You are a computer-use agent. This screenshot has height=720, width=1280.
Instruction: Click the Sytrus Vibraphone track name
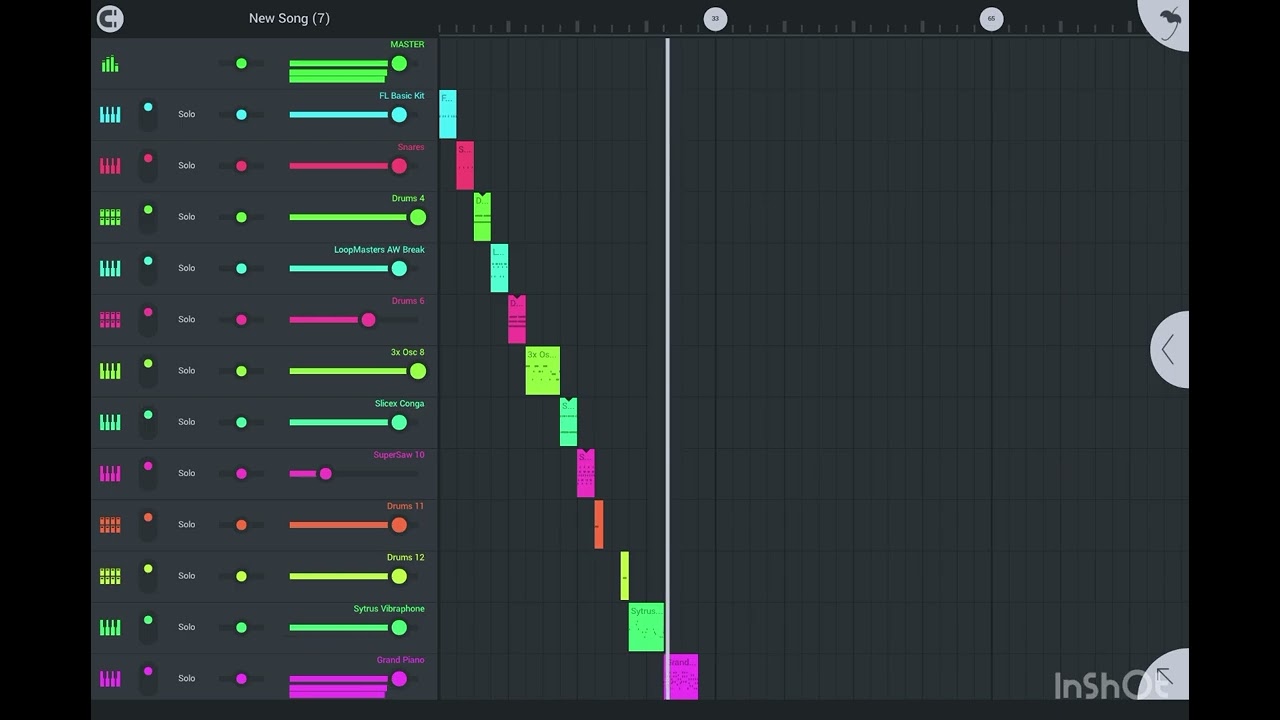[389, 609]
